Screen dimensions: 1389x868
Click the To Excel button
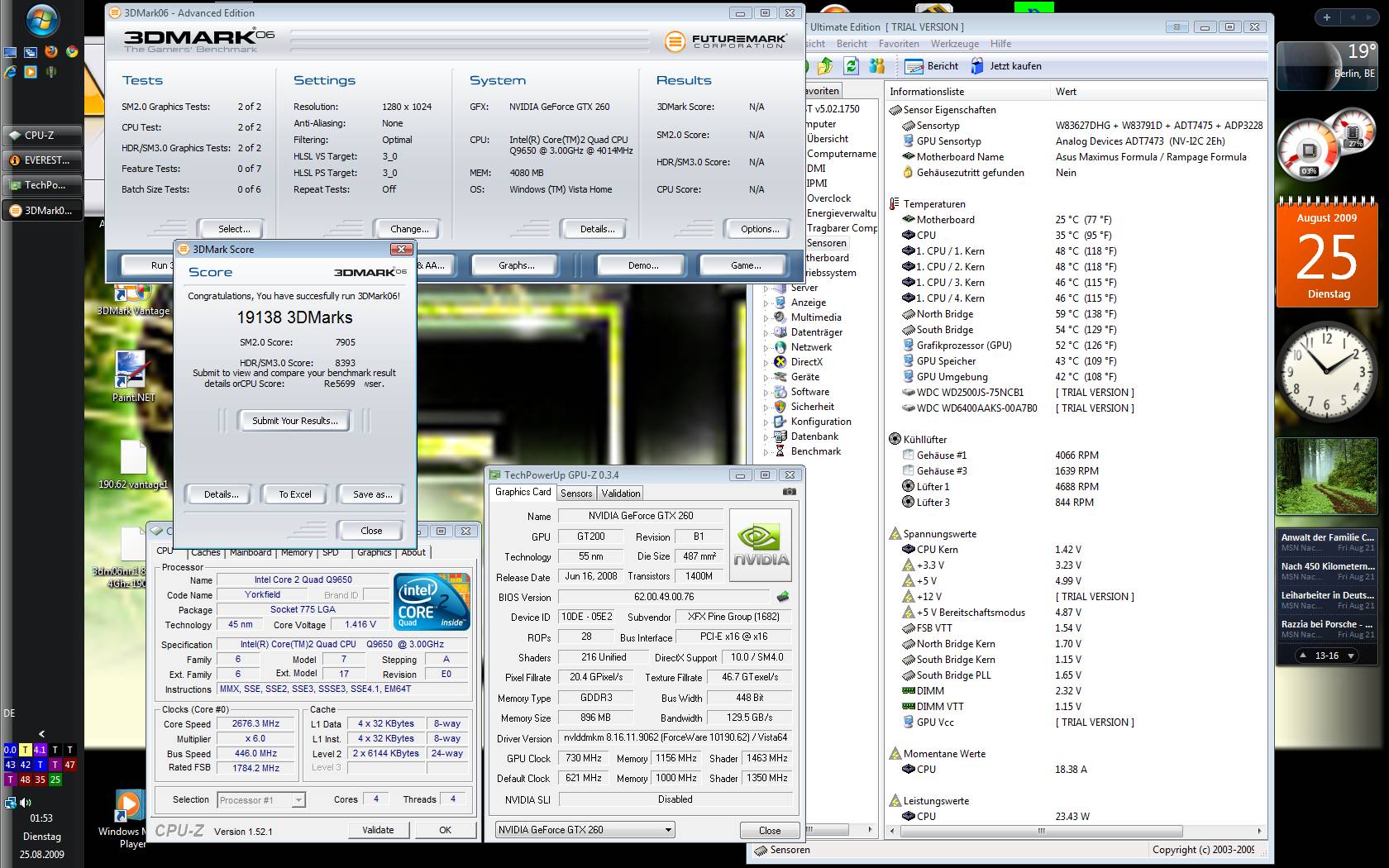point(295,494)
